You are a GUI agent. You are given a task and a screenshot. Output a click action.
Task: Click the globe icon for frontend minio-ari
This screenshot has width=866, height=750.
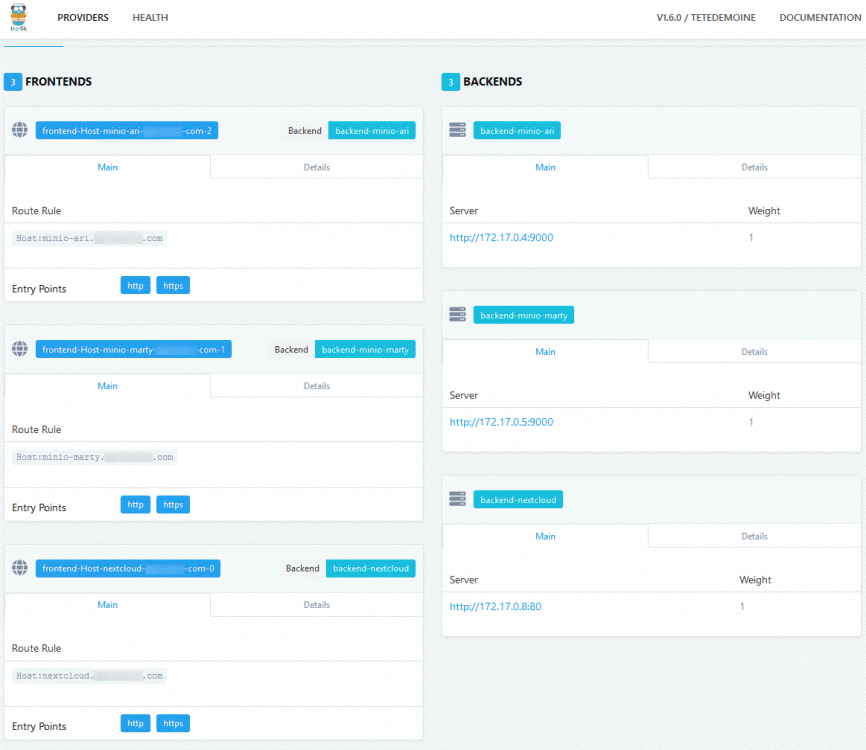20,130
